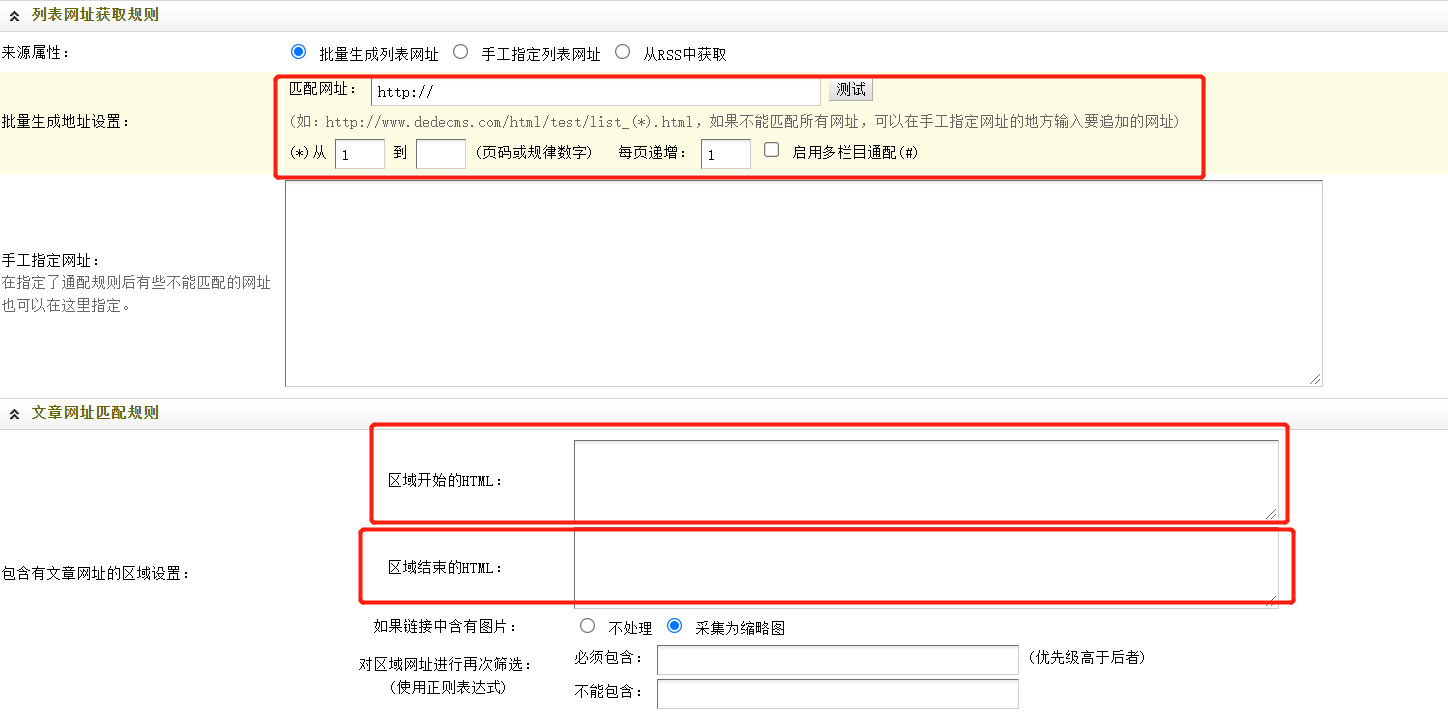The width and height of the screenshot is (1448, 719).
Task: Click the 不能包含 filter input field
Action: [838, 694]
